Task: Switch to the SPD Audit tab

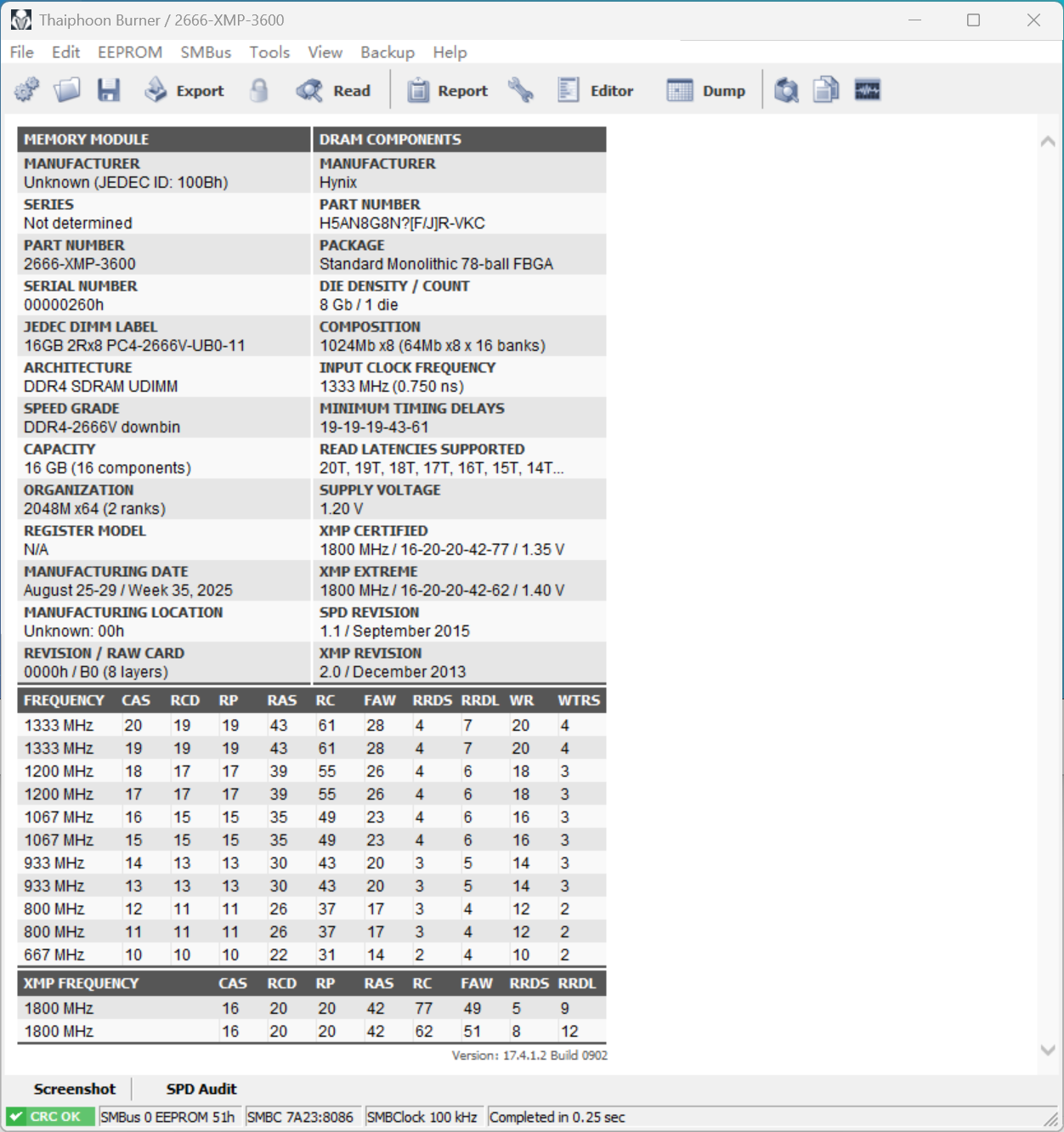Action: 201,1089
